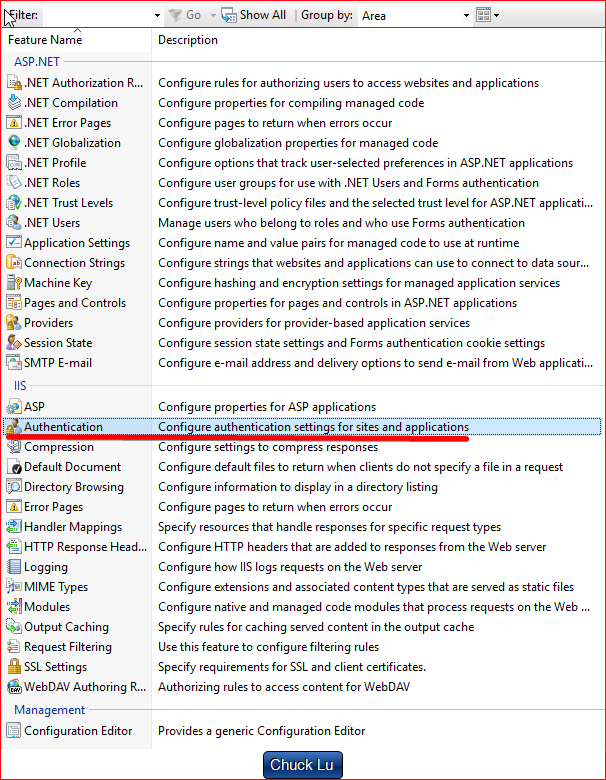Click 'Configure properties for compiling managed code'
606x780 pixels.
click(291, 102)
